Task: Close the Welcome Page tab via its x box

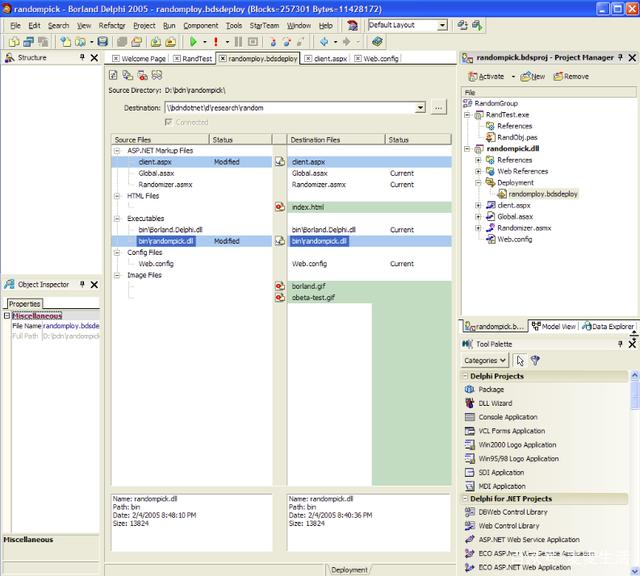Action: 116,59
